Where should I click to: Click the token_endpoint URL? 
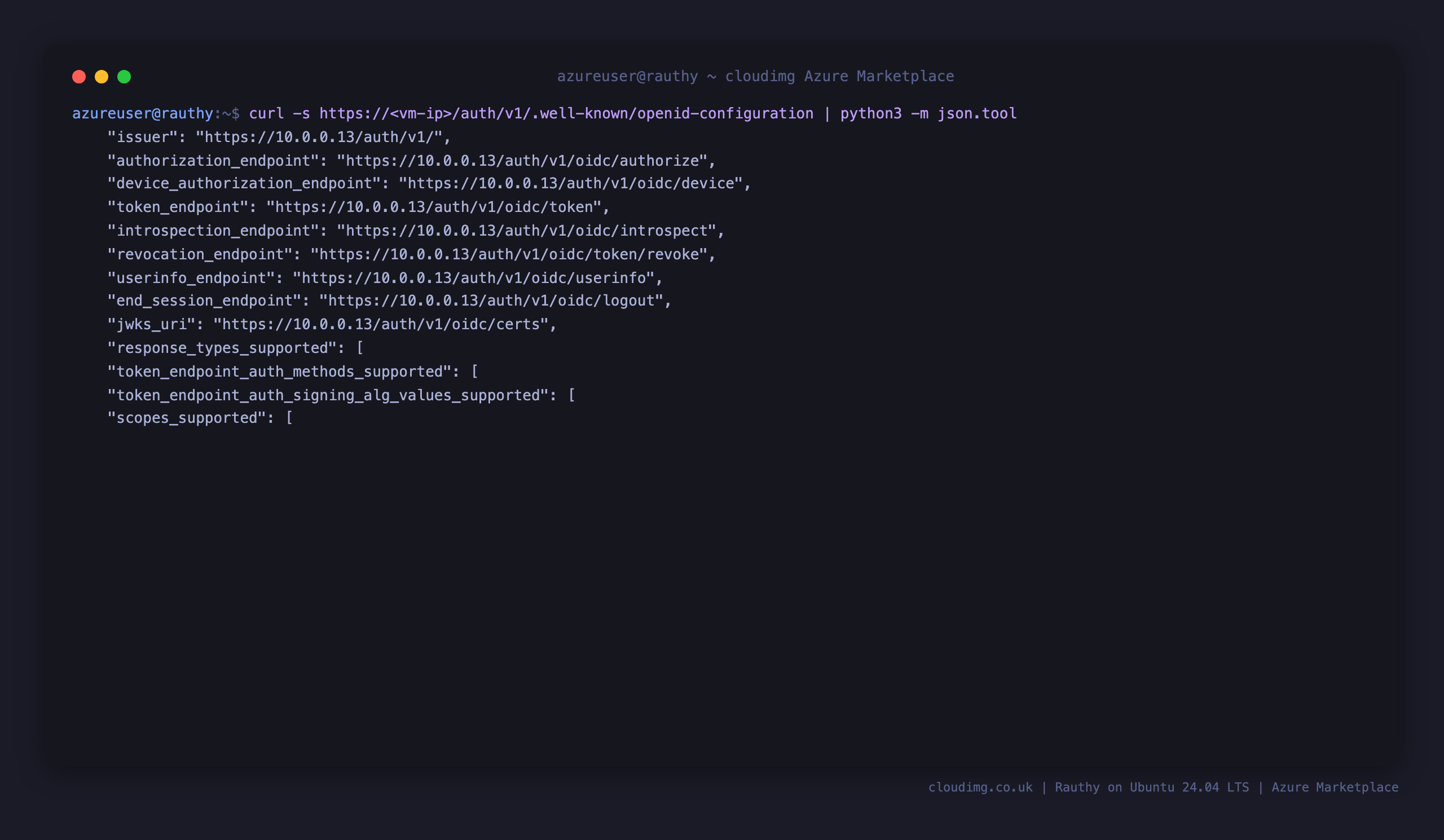pos(434,207)
